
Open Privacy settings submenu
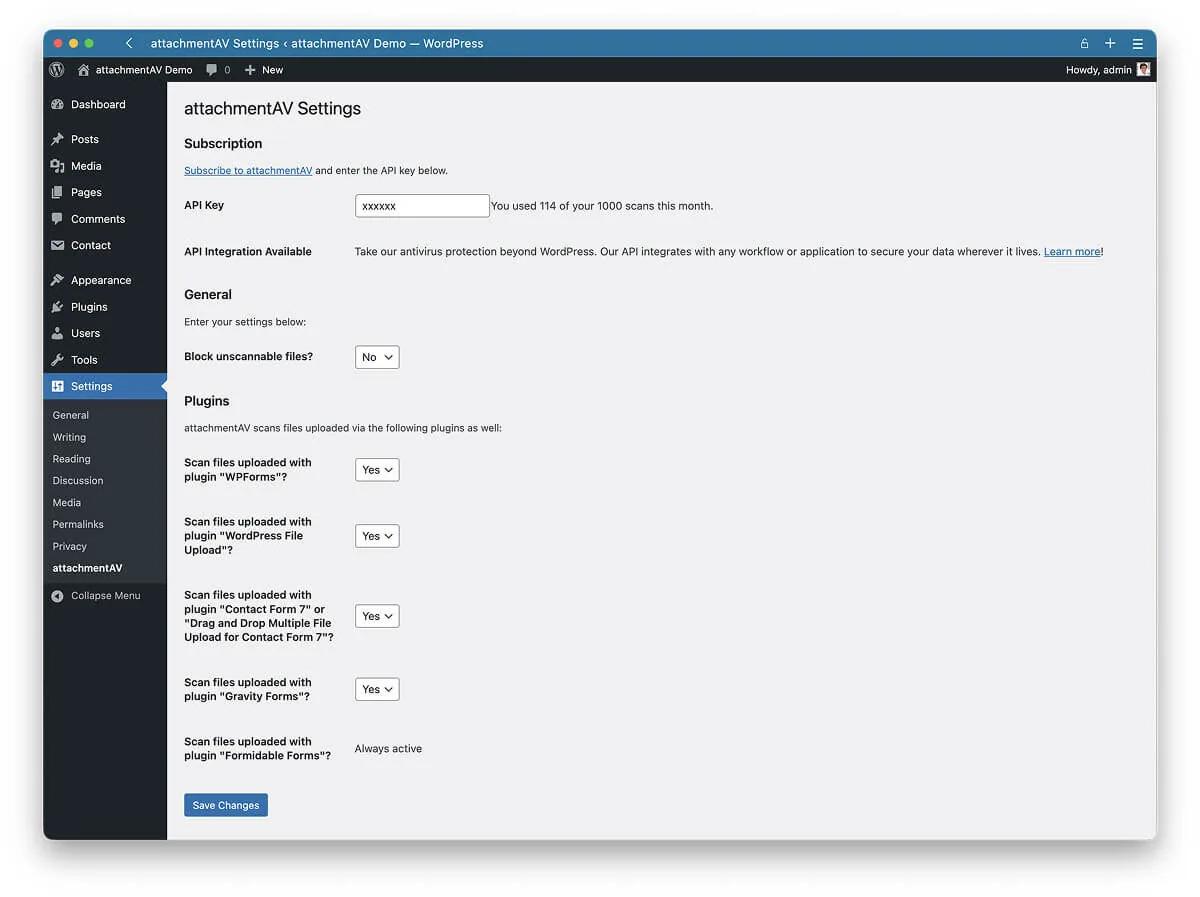pyautogui.click(x=70, y=546)
